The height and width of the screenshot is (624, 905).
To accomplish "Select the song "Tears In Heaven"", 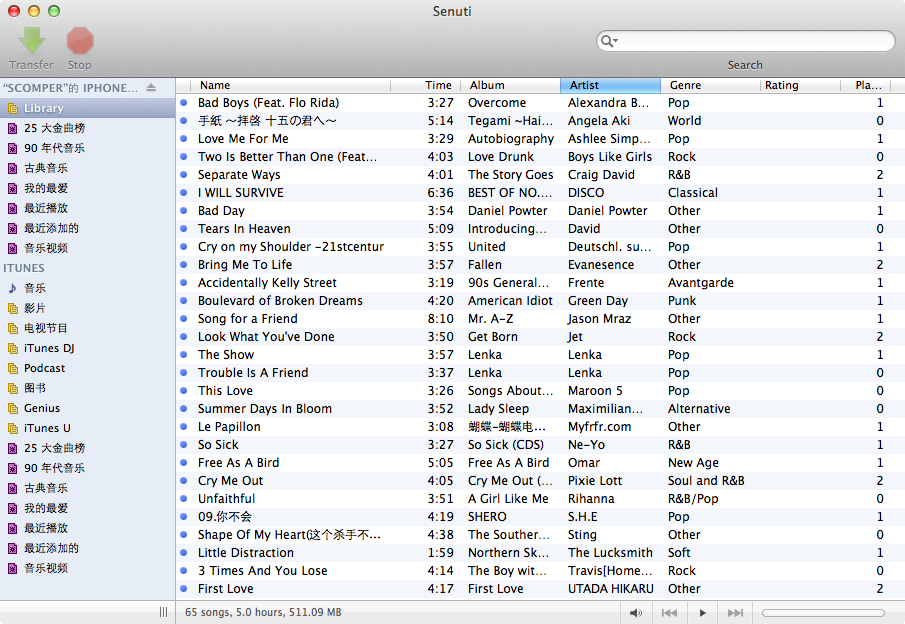I will coord(244,229).
